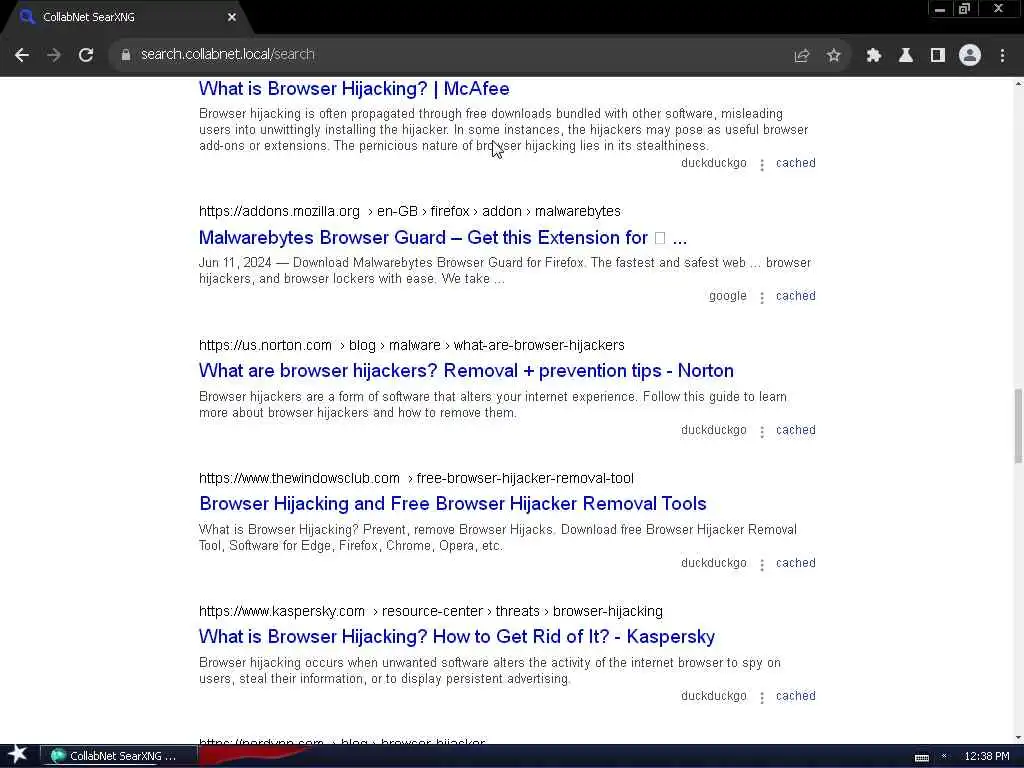The image size is (1024, 768).
Task: Reload the page with the refresh icon
Action: 86,55
